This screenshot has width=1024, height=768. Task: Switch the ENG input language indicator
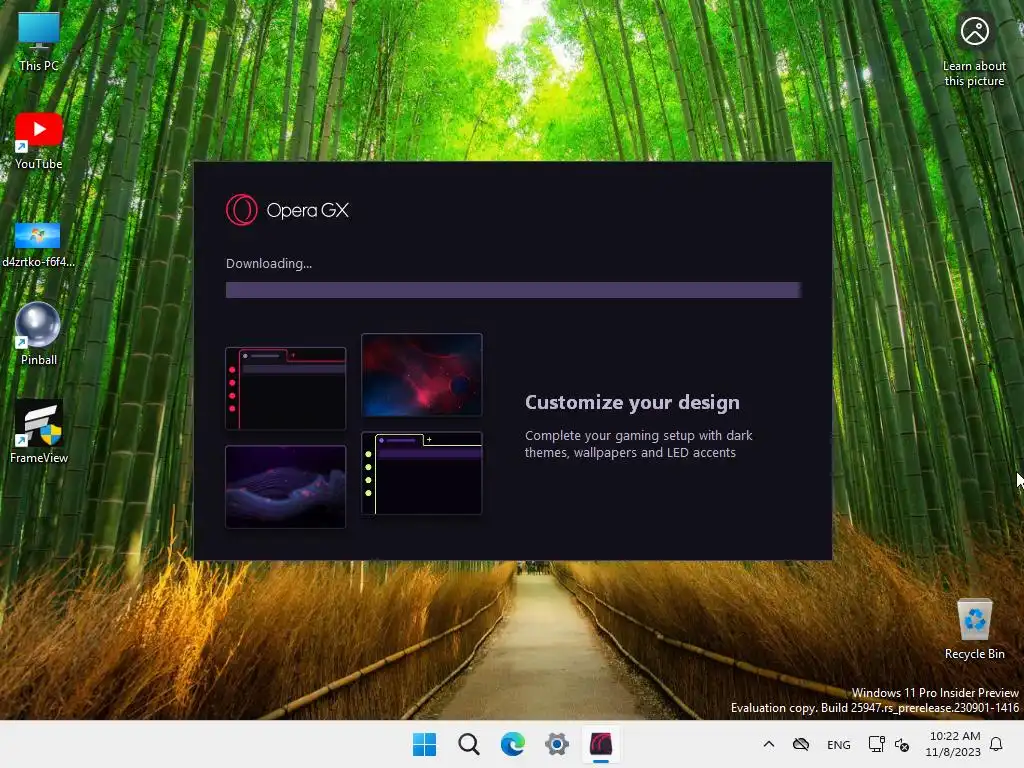(x=839, y=744)
